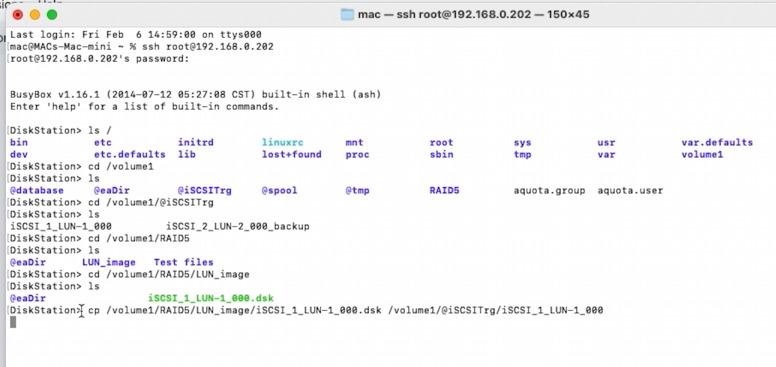Click the 'mnt' directory name

coord(354,142)
